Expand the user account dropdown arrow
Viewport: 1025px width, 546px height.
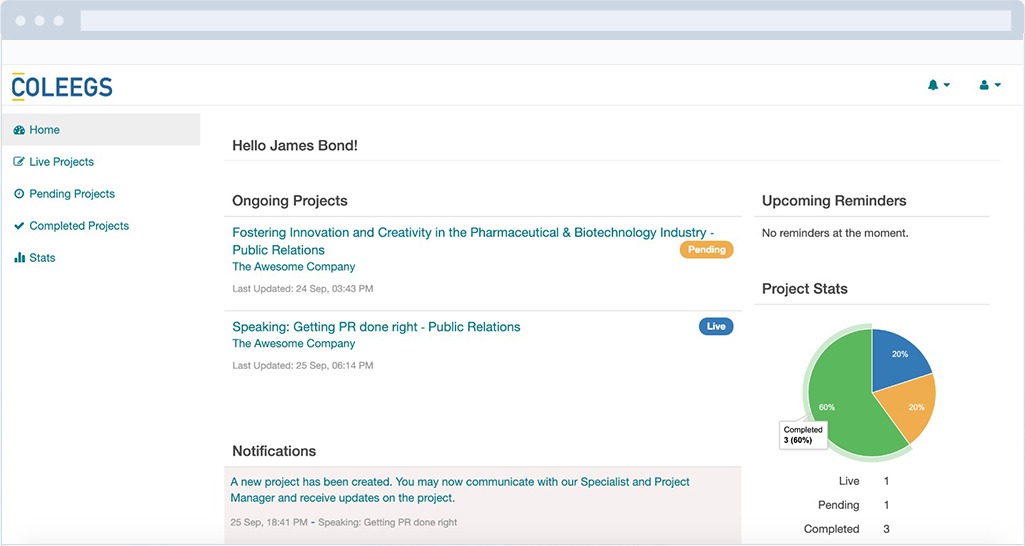[x=997, y=86]
